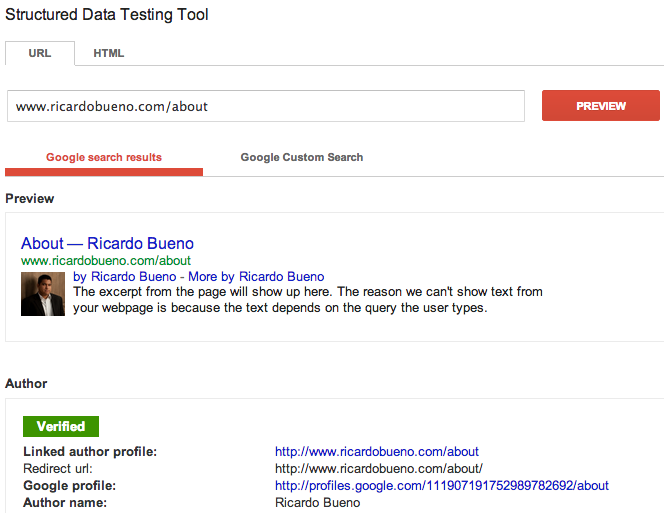Click the green www.ricardobueno.com/about URL
The height and width of the screenshot is (513, 664).
[106, 261]
